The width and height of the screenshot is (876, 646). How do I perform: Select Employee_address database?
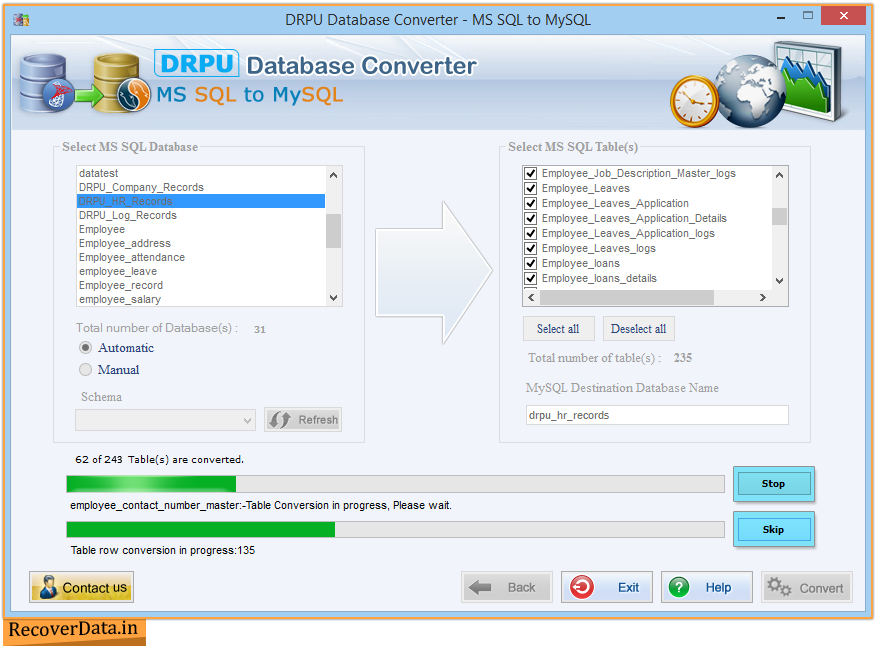(201, 243)
